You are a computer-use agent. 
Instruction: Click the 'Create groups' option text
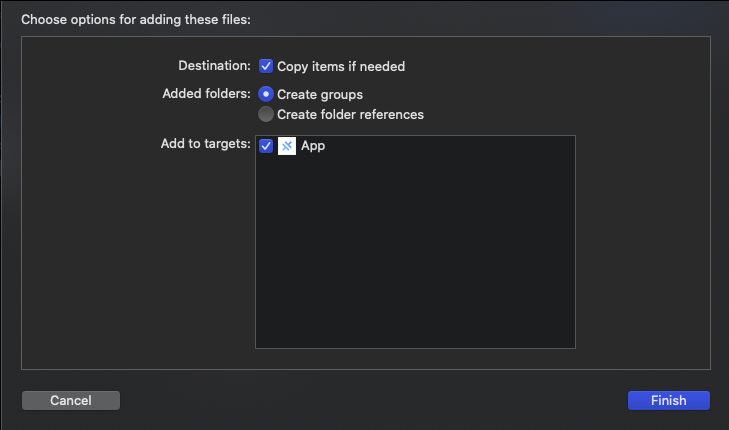(320, 94)
